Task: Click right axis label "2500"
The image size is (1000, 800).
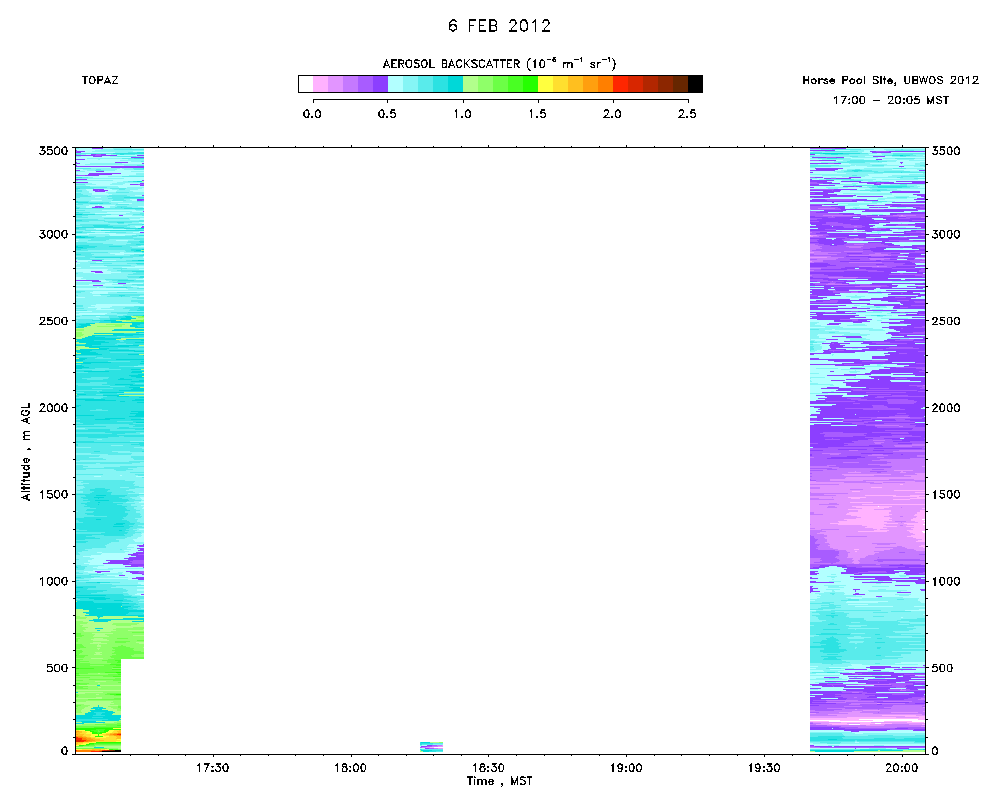Action: [946, 321]
